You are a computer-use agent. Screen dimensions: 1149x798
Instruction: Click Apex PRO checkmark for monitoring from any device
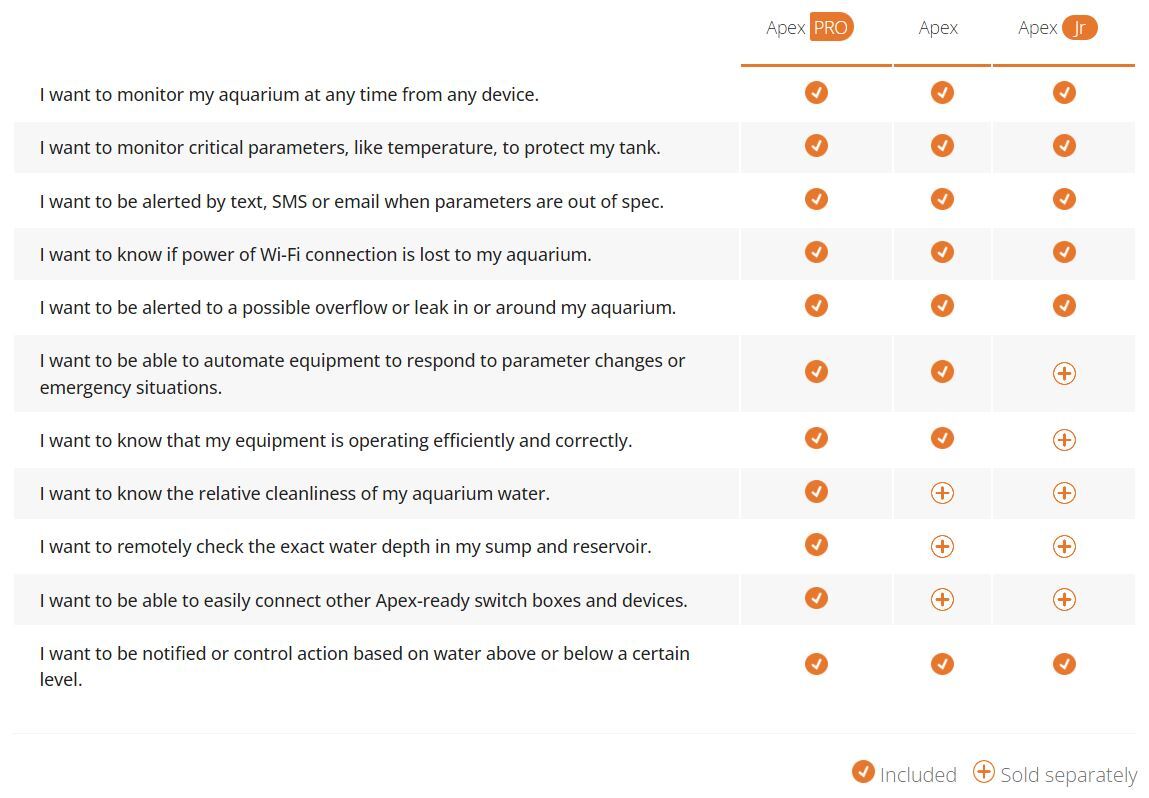click(816, 93)
